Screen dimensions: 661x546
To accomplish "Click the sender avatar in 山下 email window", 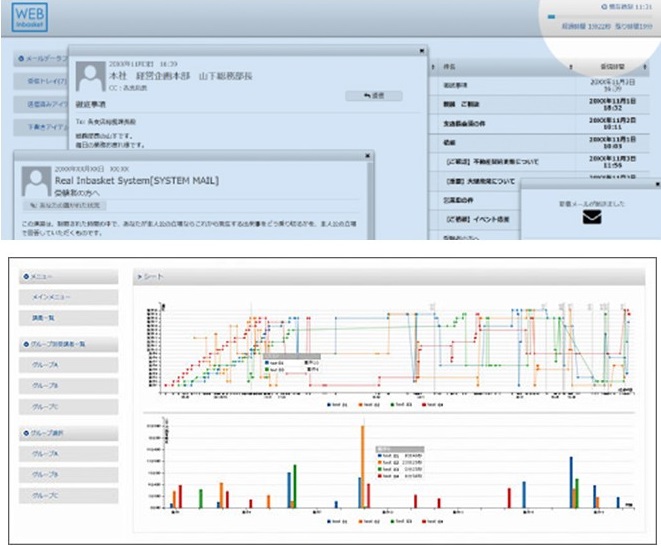I will pos(90,76).
